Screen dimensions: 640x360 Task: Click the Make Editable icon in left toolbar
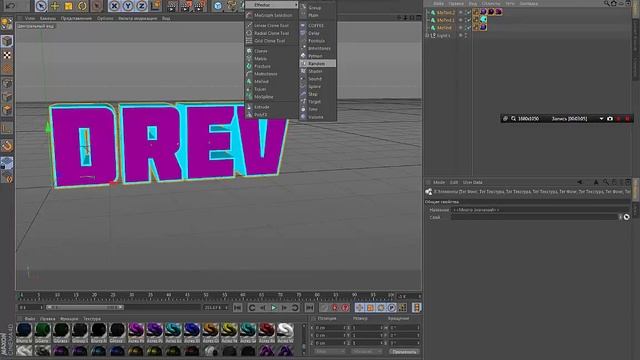pyautogui.click(x=7, y=24)
